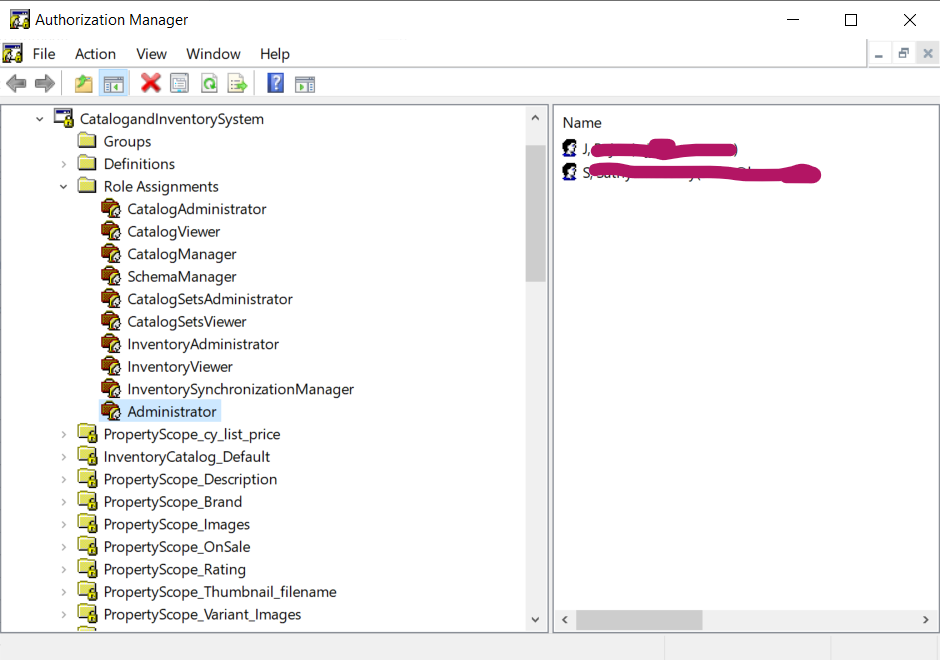
Task: Click the Back arrow toolbar icon
Action: (x=16, y=83)
